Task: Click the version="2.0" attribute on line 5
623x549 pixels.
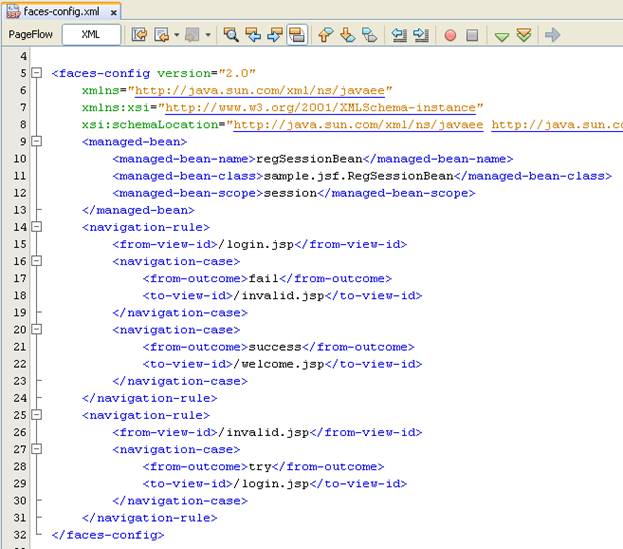Action: (207, 73)
